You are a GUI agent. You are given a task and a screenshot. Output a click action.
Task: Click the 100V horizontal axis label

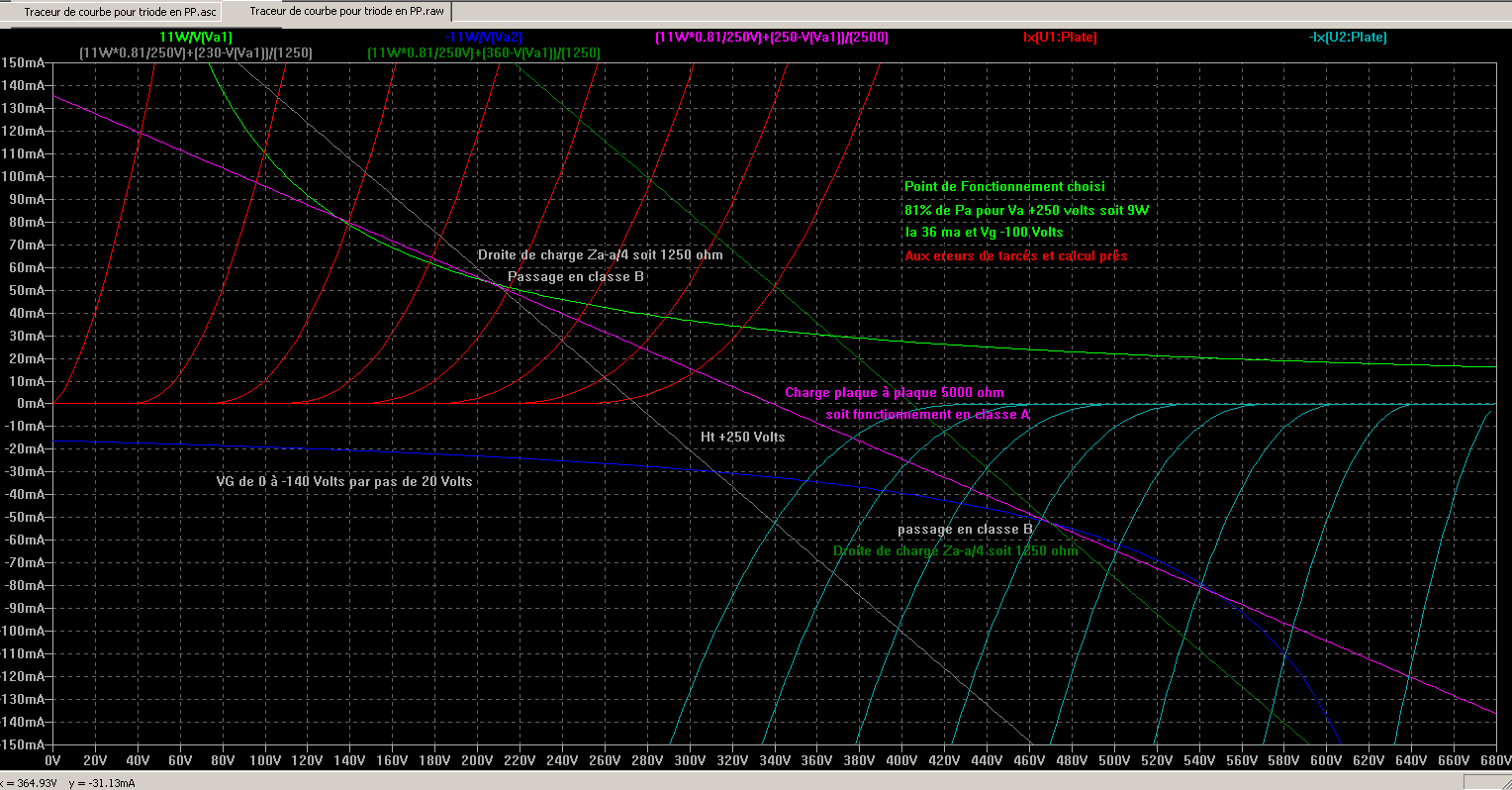coord(265,760)
